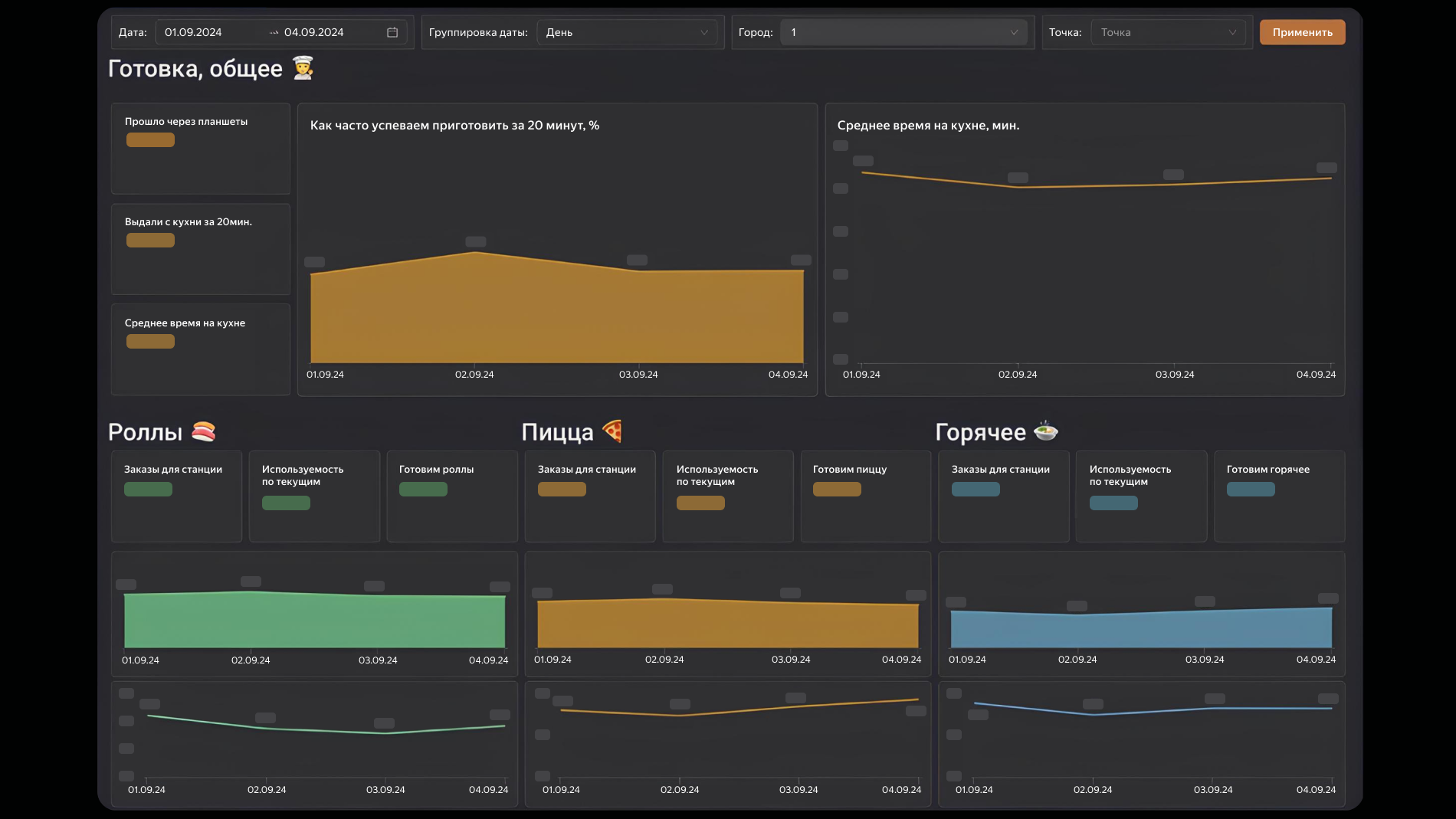Click the sushi icon next to Роллы
The height and width of the screenshot is (819, 1456).
204,432
